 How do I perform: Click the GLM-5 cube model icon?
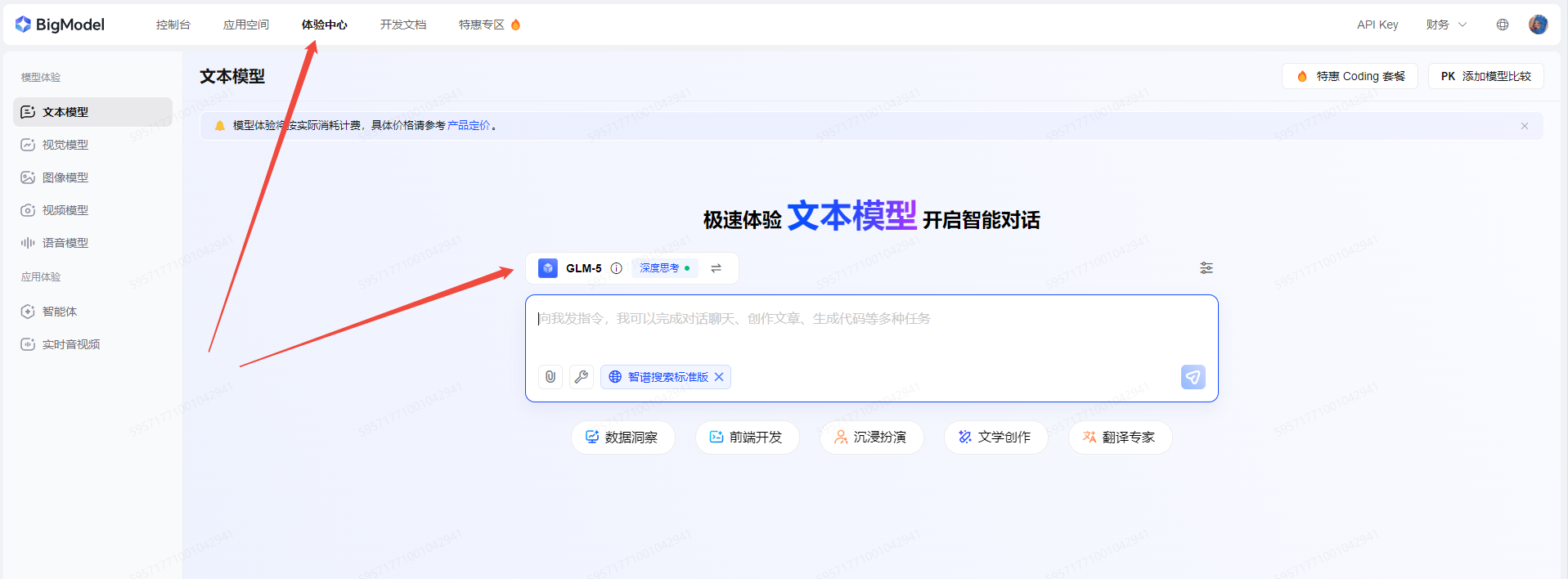point(548,268)
